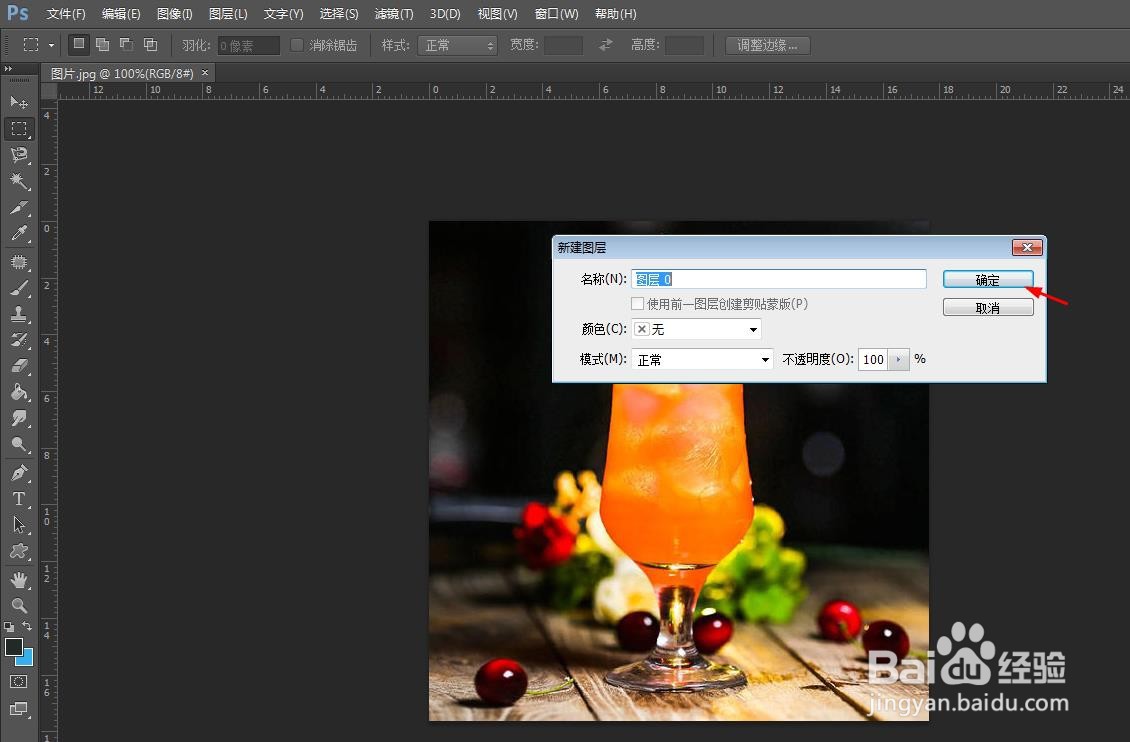Select the Zoom tool
Image resolution: width=1130 pixels, height=742 pixels.
(x=19, y=605)
